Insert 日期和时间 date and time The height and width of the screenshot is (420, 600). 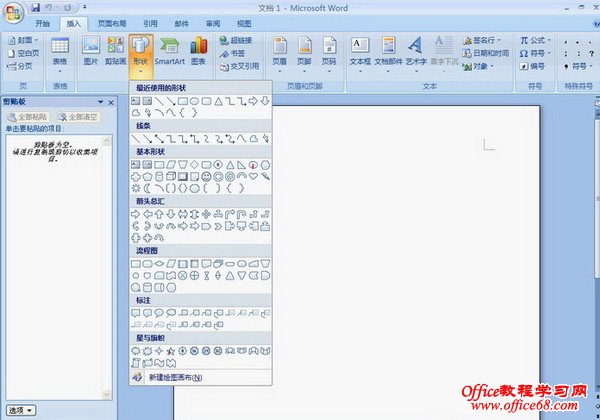click(486, 53)
